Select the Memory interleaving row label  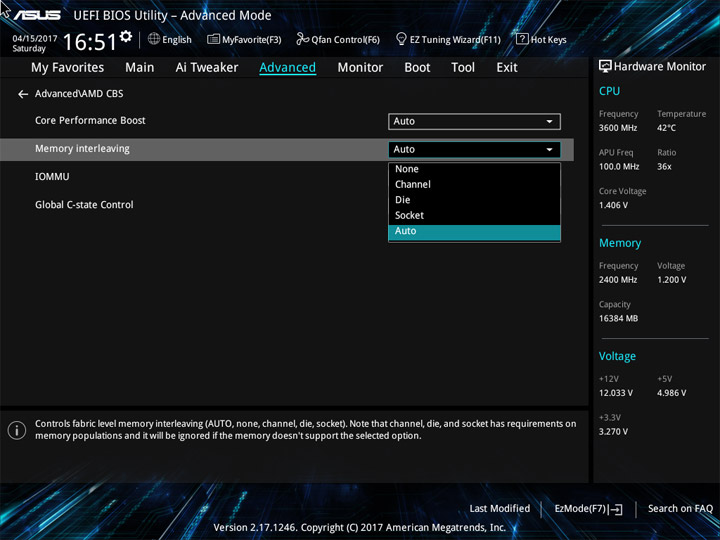[x=82, y=149]
